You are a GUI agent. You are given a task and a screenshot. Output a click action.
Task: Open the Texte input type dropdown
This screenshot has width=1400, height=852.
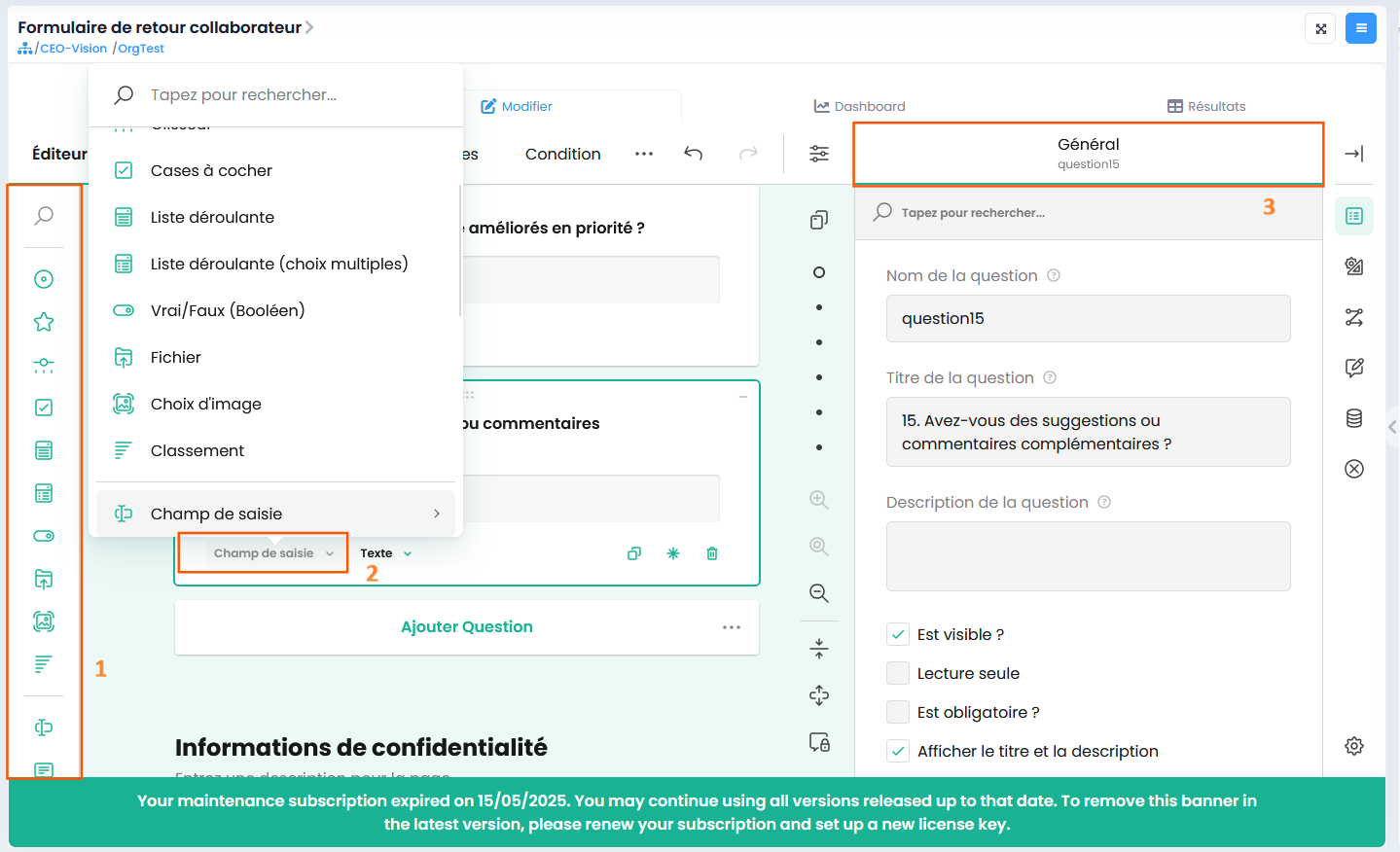click(x=386, y=553)
